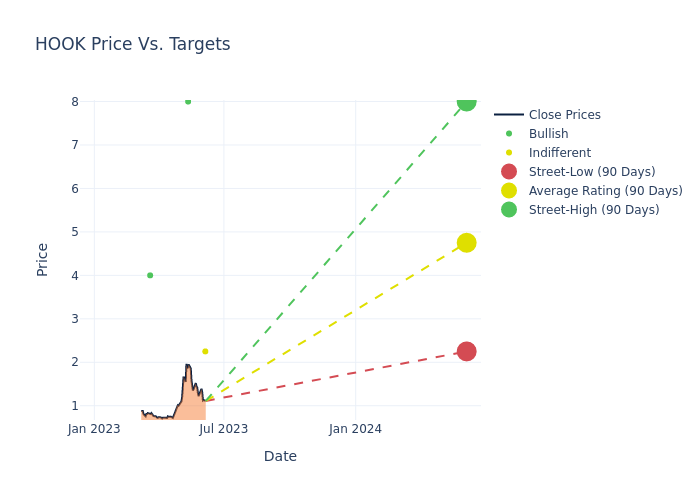
Task: Toggle the Street-High (90 Days) legend label
Action: pyautogui.click(x=593, y=210)
